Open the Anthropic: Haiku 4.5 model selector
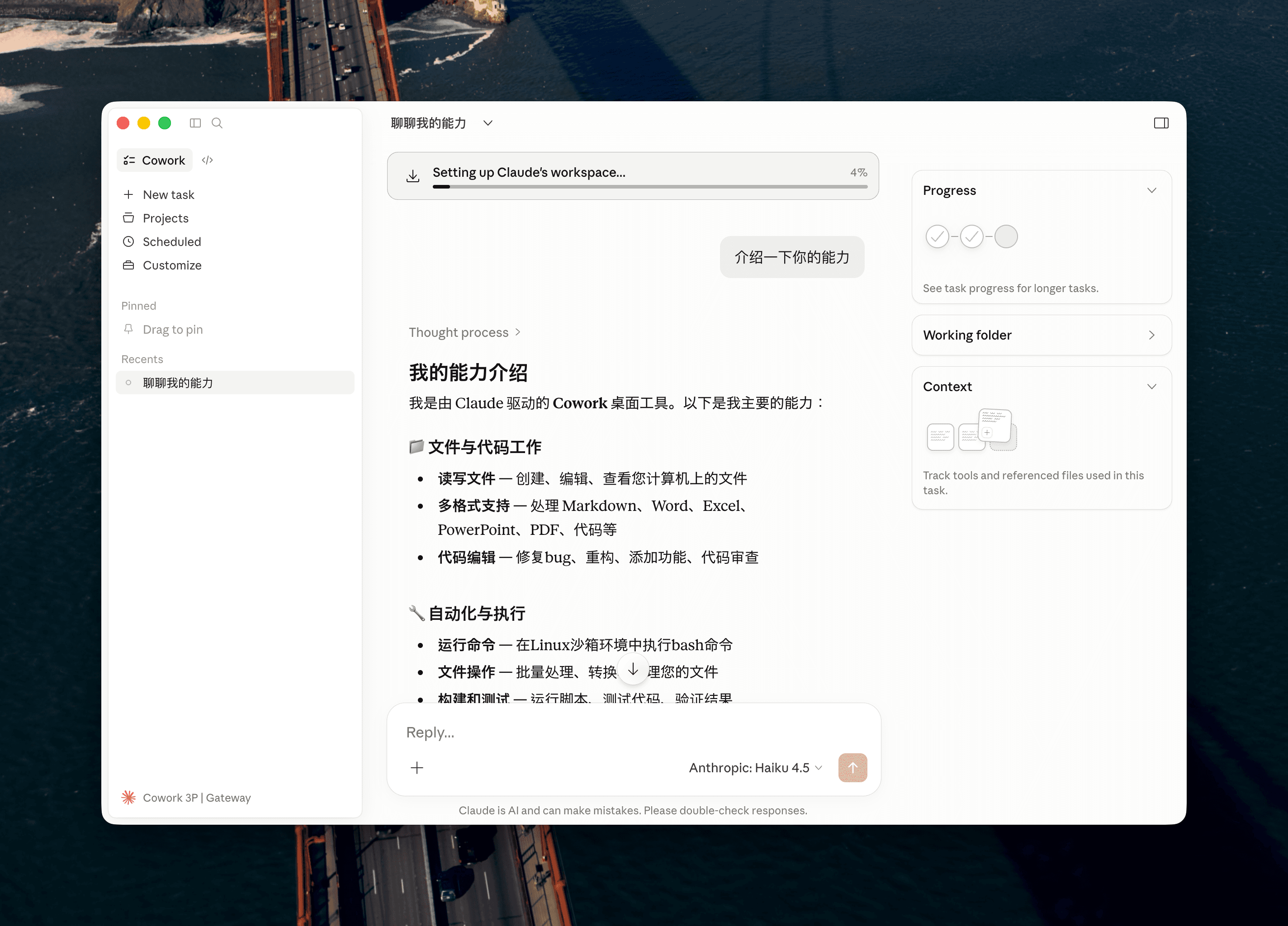Screen dimensions: 1288x926 click(x=755, y=768)
